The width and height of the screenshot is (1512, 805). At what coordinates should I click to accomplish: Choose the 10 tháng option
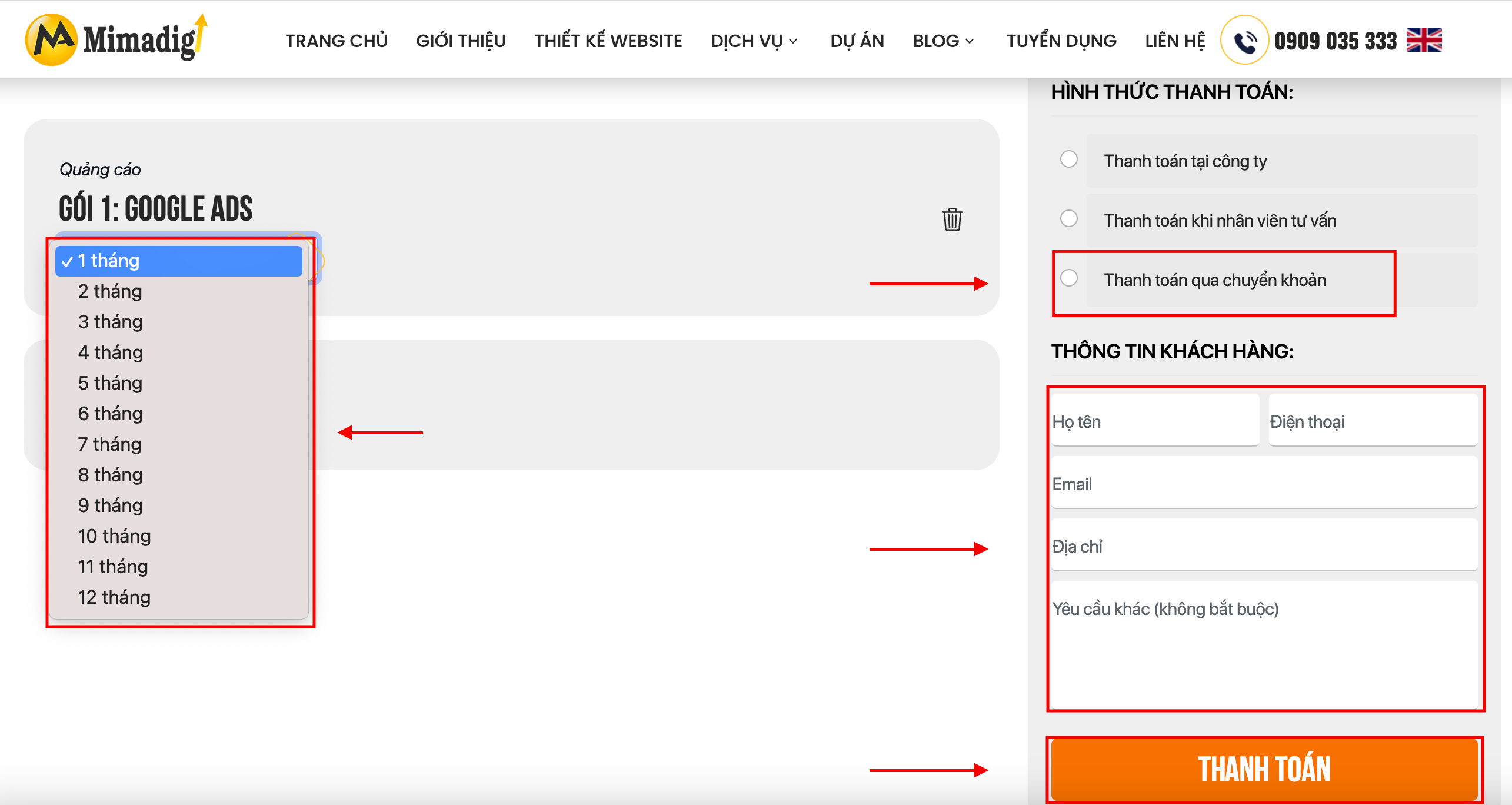pos(179,536)
